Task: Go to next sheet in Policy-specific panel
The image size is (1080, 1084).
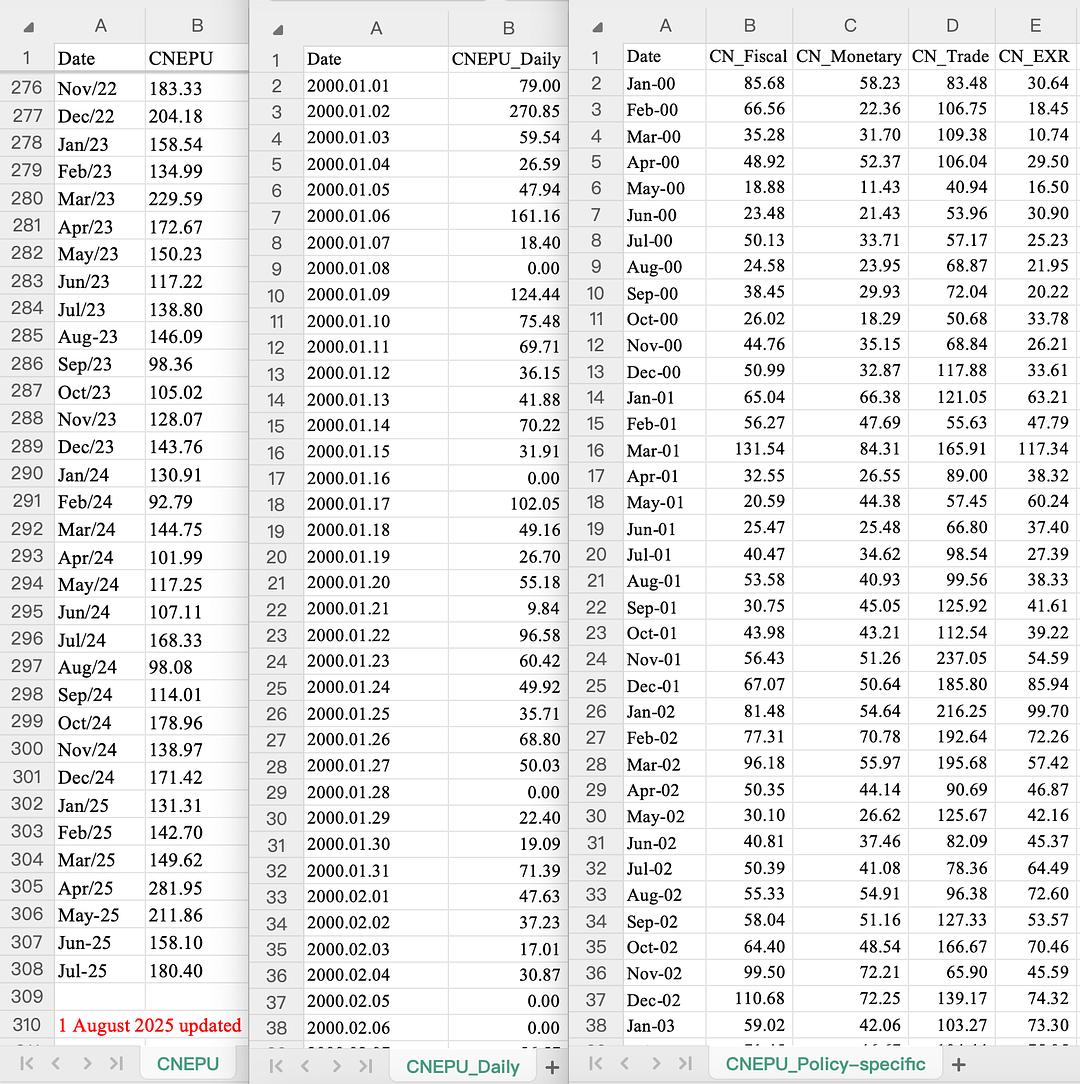Action: pyautogui.click(x=655, y=1063)
